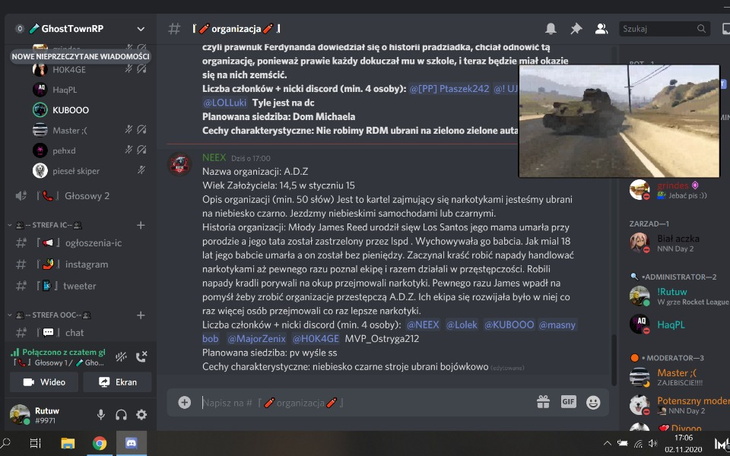Screen dimensions: 730x456
Task: Click the gift Nitro icon
Action: click(x=543, y=402)
